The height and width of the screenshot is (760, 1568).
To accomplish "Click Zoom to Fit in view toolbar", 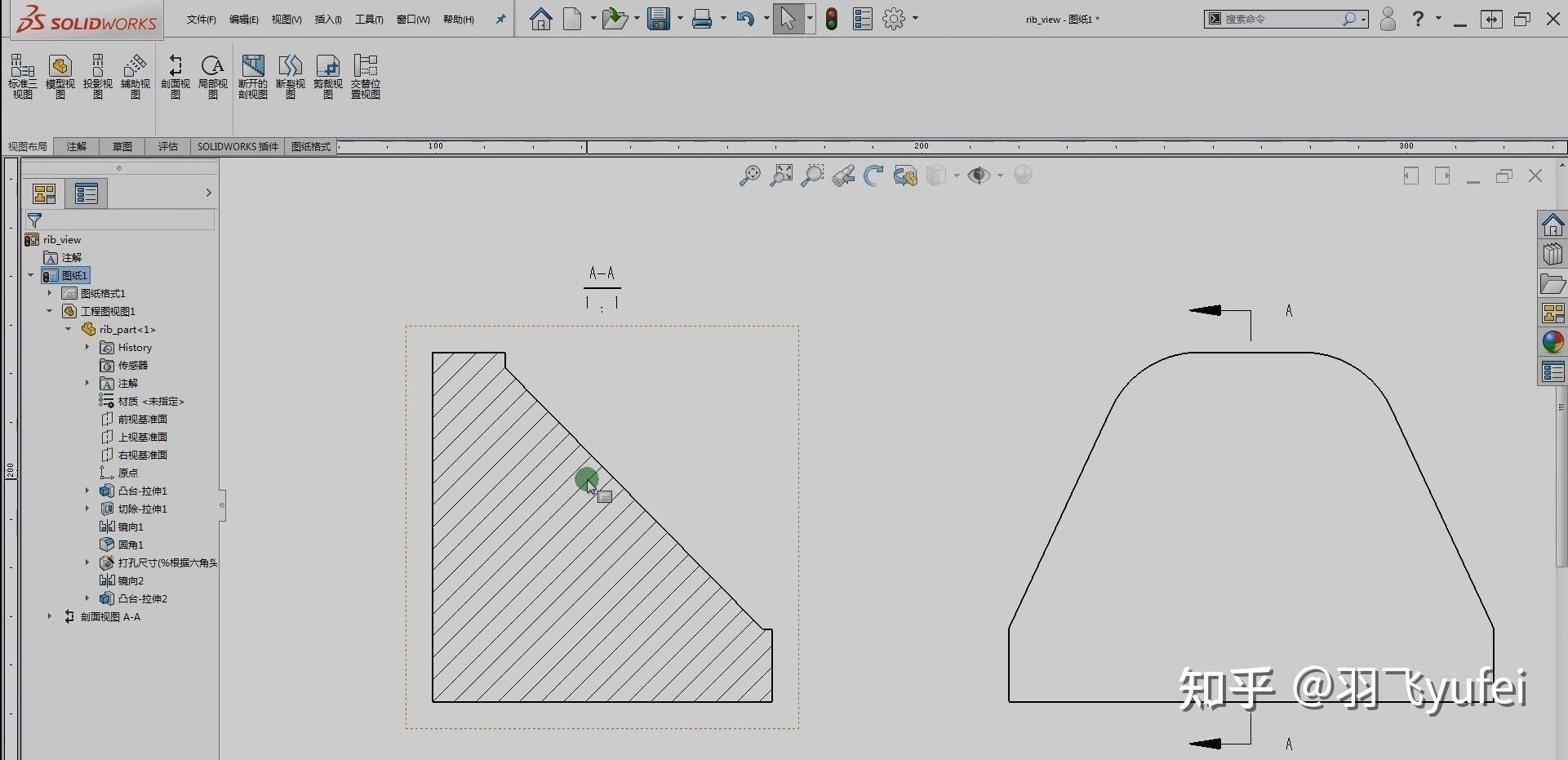I will point(749,176).
